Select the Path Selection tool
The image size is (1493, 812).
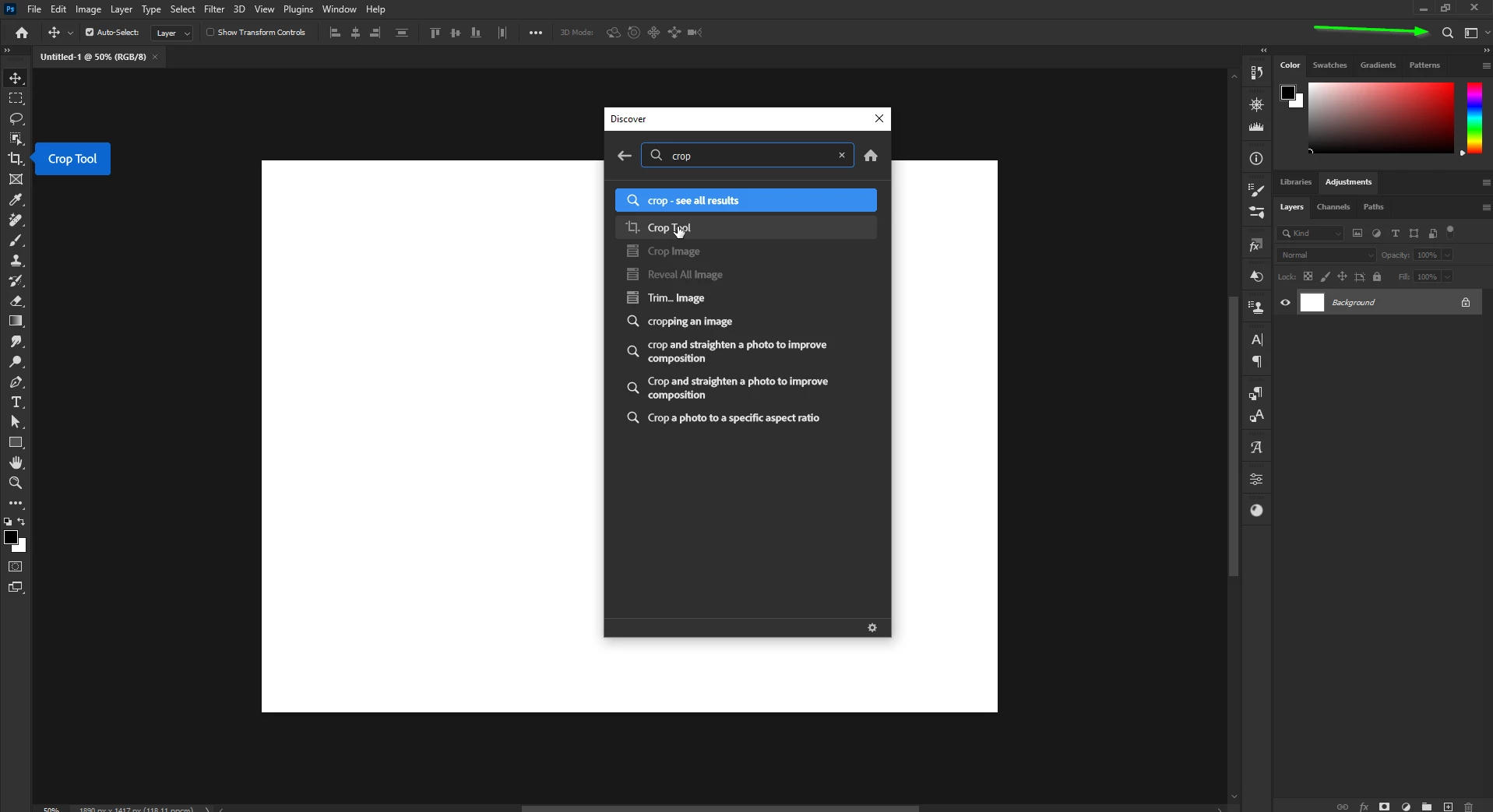click(16, 422)
